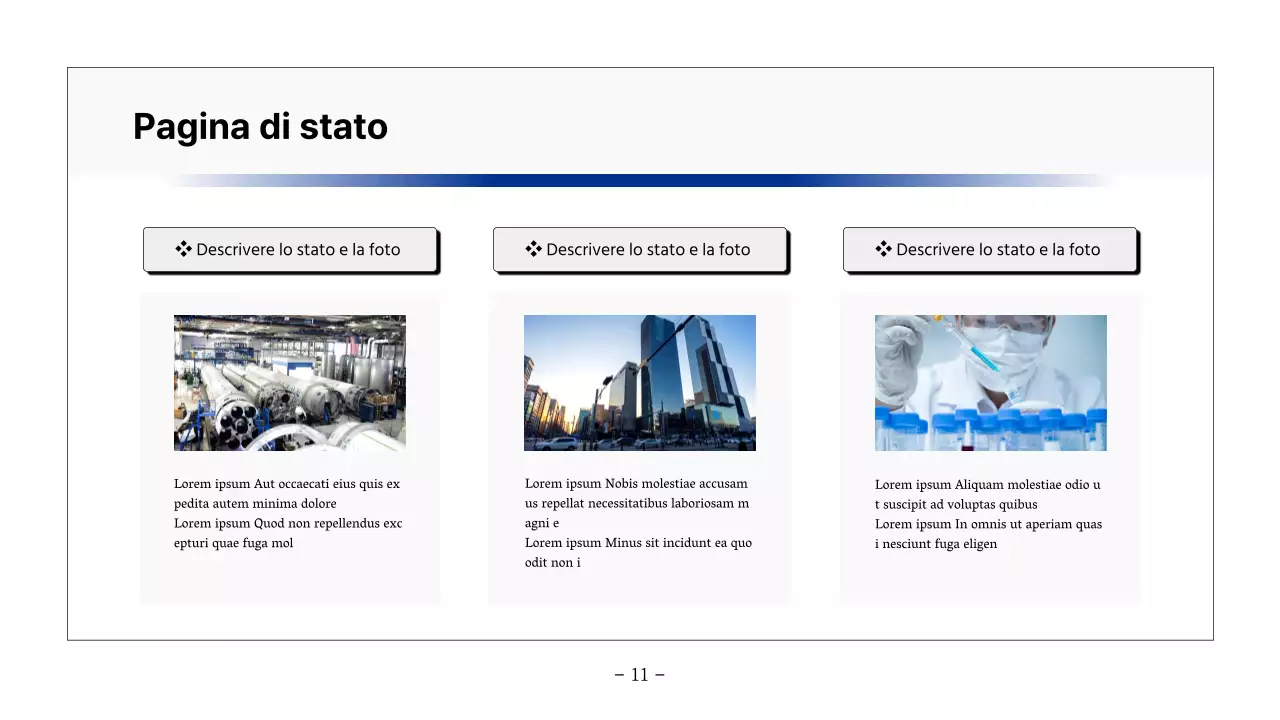1280x720 pixels.
Task: Click the 'Pagina di stato' slide title
Action: pos(259,126)
